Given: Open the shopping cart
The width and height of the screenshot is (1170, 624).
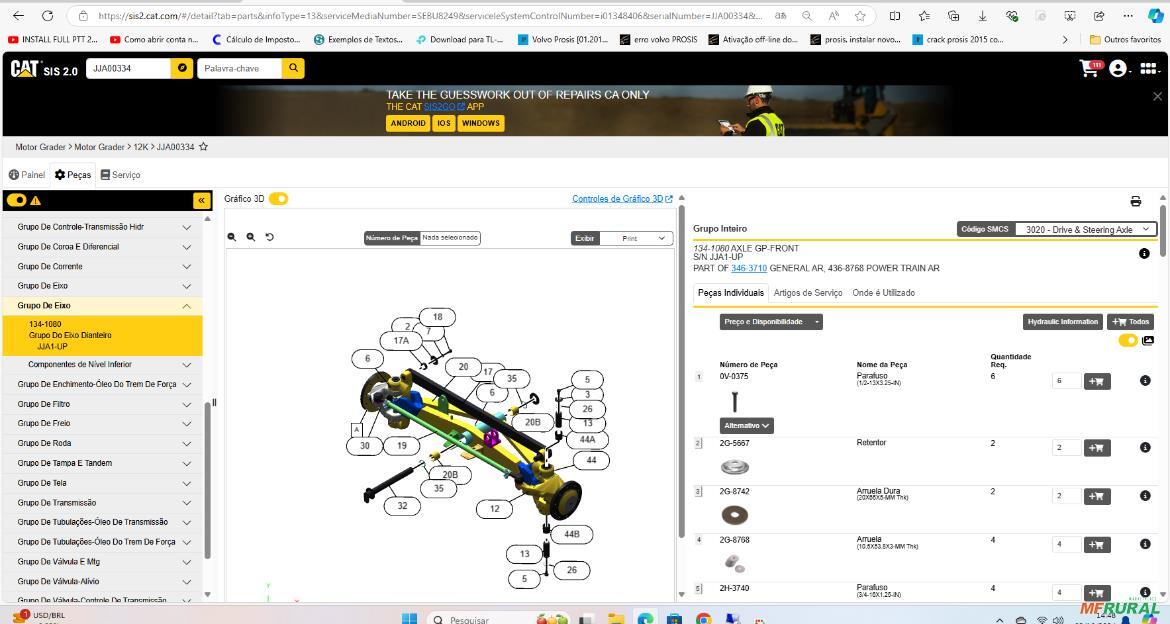Looking at the screenshot, I should coord(1090,68).
